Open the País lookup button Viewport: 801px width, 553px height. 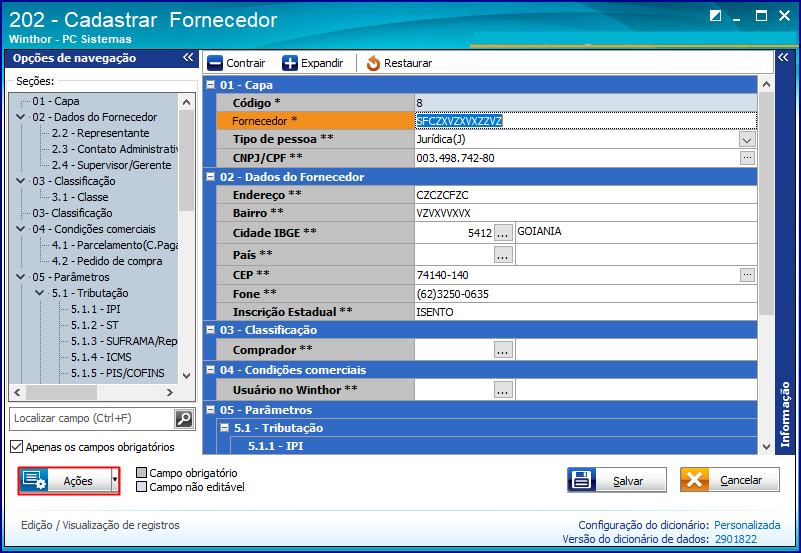point(503,255)
